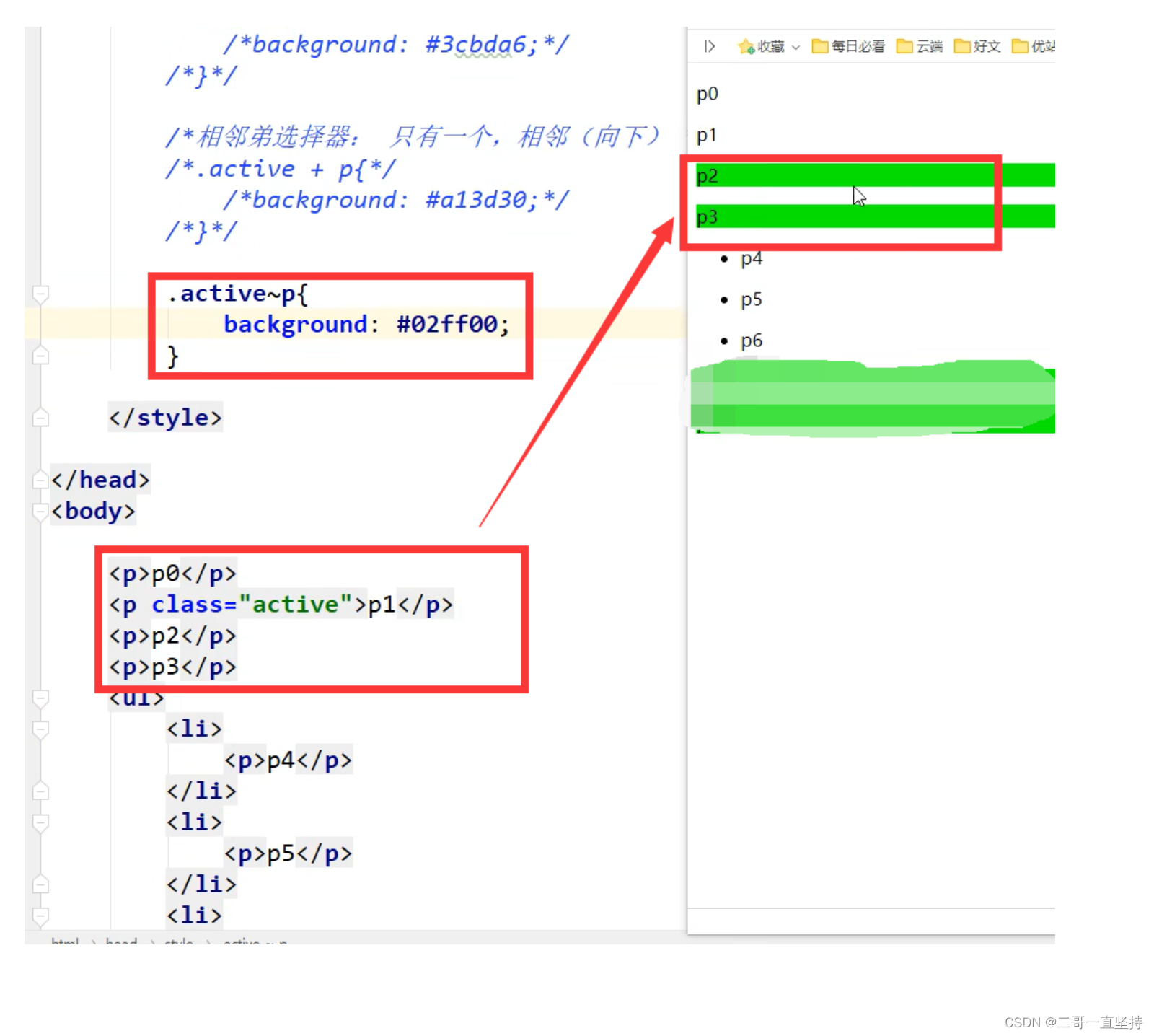Click the <p>p4</p> code line
Image resolution: width=1154 pixels, height=1036 pixels.
[x=288, y=760]
